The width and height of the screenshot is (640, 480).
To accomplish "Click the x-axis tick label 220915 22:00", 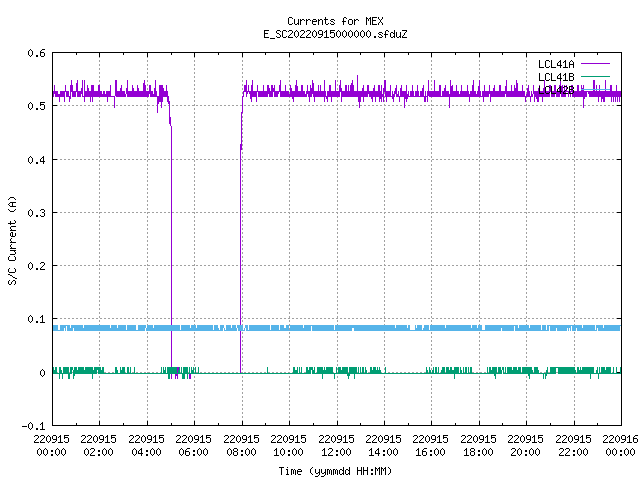I will [x=573, y=446].
